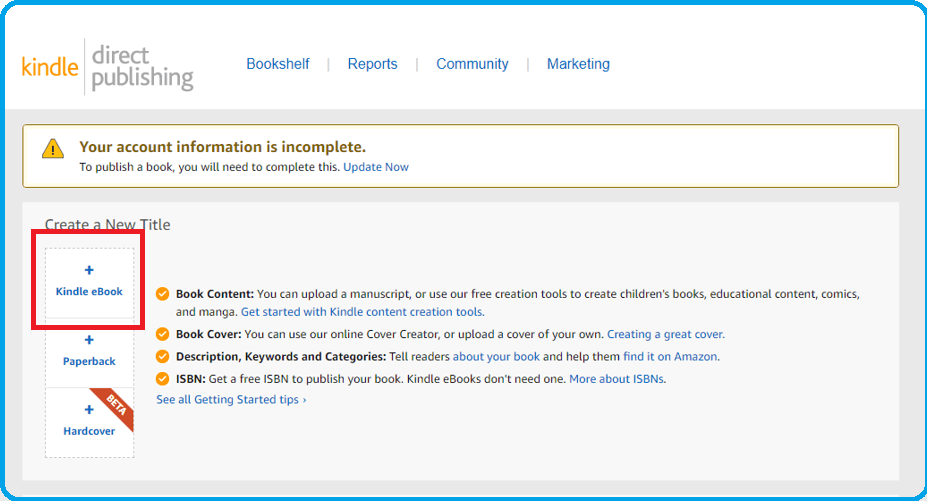The height and width of the screenshot is (501, 927).
Task: Click the account information is incomplete heading
Action: point(222,147)
